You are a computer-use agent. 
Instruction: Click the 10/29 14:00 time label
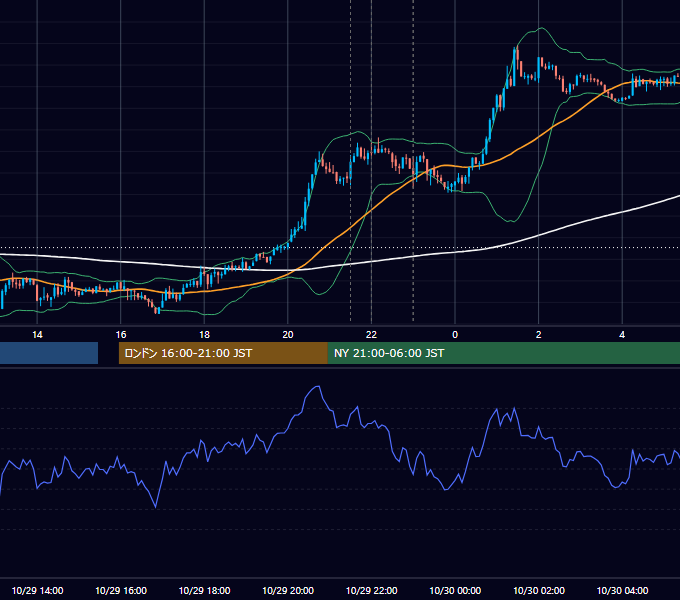(x=37, y=590)
